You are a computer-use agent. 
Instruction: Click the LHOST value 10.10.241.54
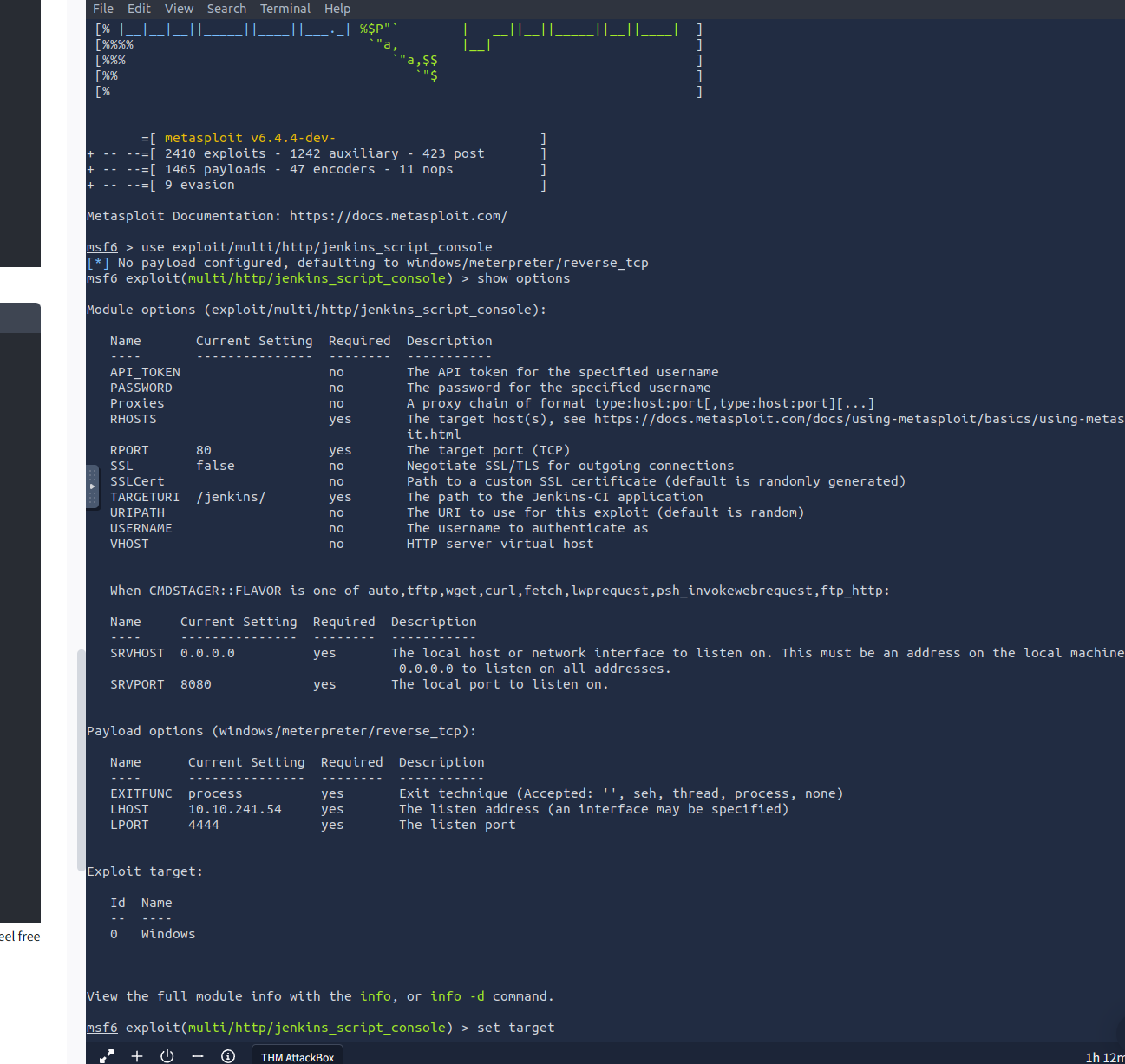pyautogui.click(x=235, y=809)
